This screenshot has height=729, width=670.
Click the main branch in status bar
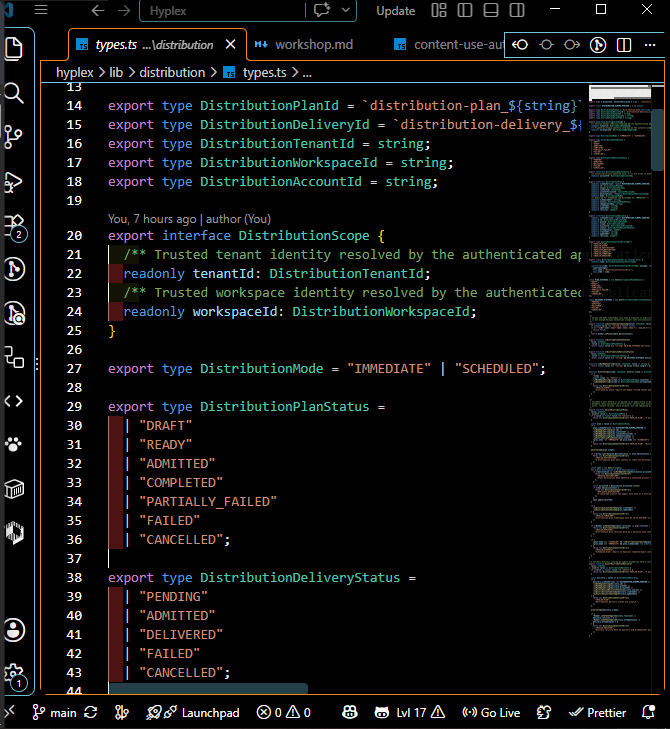click(x=54, y=712)
